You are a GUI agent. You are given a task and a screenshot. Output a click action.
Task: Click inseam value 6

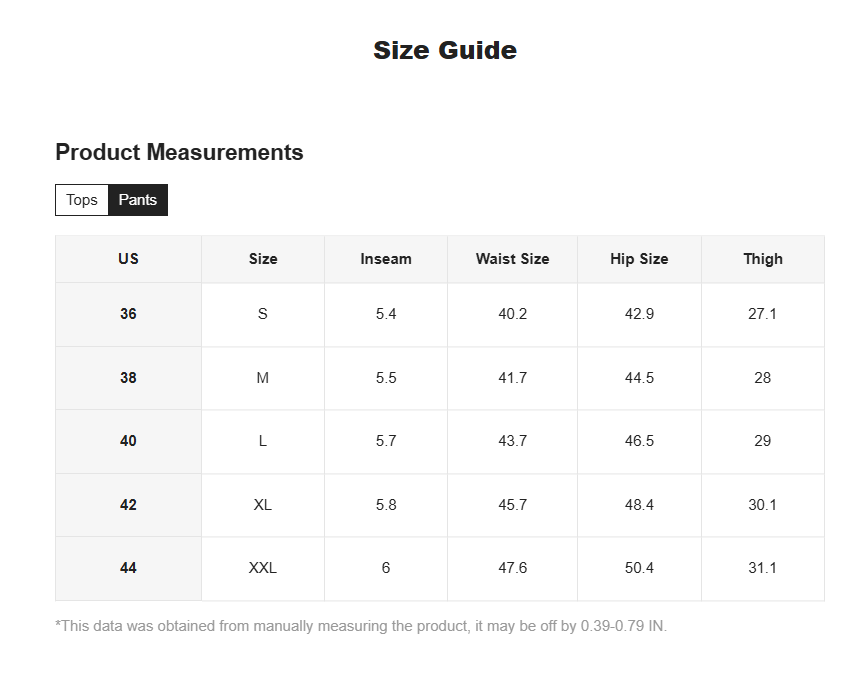pyautogui.click(x=386, y=569)
